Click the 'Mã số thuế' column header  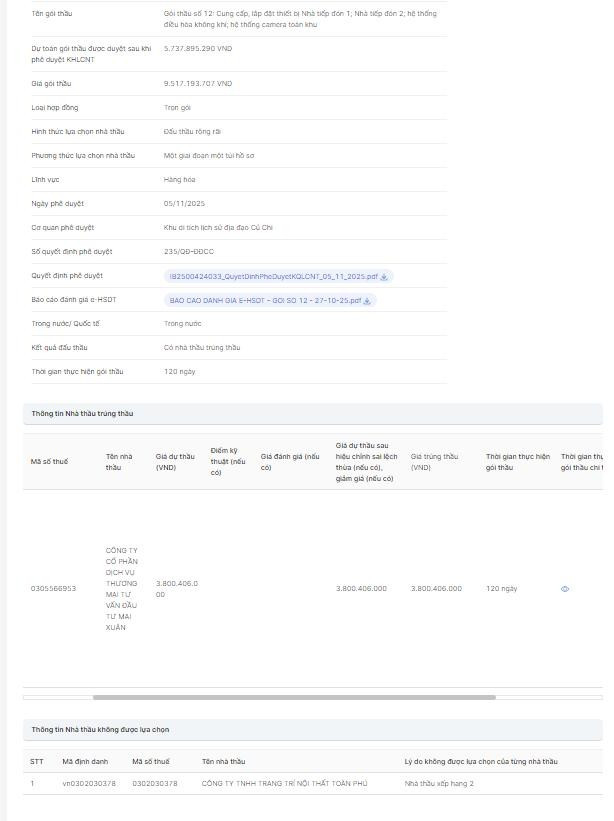(50, 461)
